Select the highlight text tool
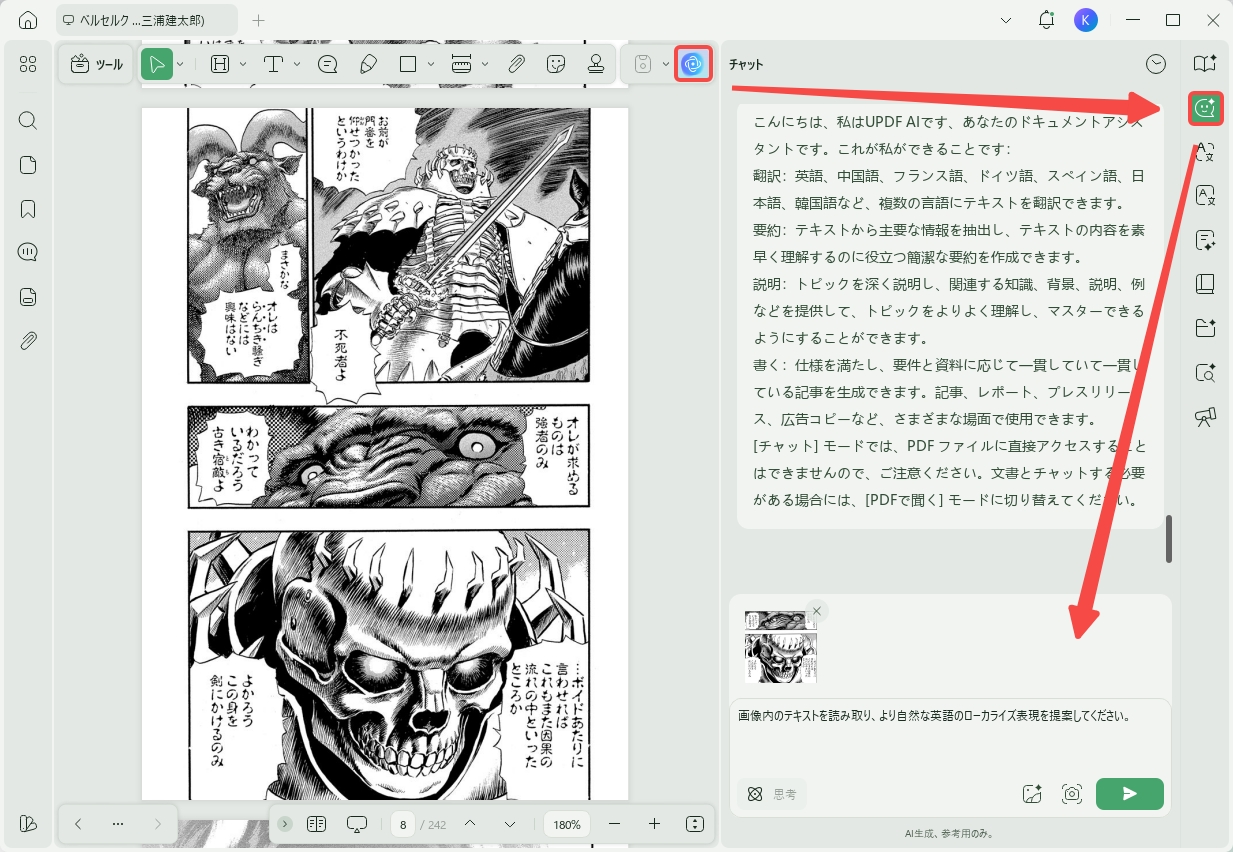The width and height of the screenshot is (1233, 852). pyautogui.click(x=220, y=64)
